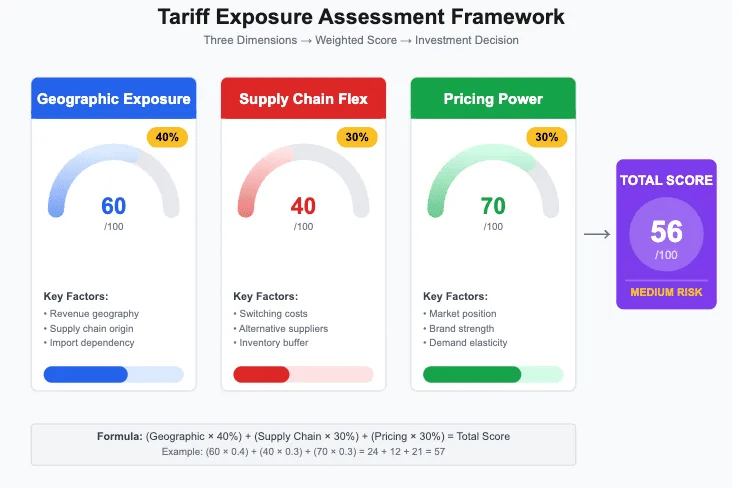Click the 56 total score circle
Screen dimensions: 741x488
(666, 235)
